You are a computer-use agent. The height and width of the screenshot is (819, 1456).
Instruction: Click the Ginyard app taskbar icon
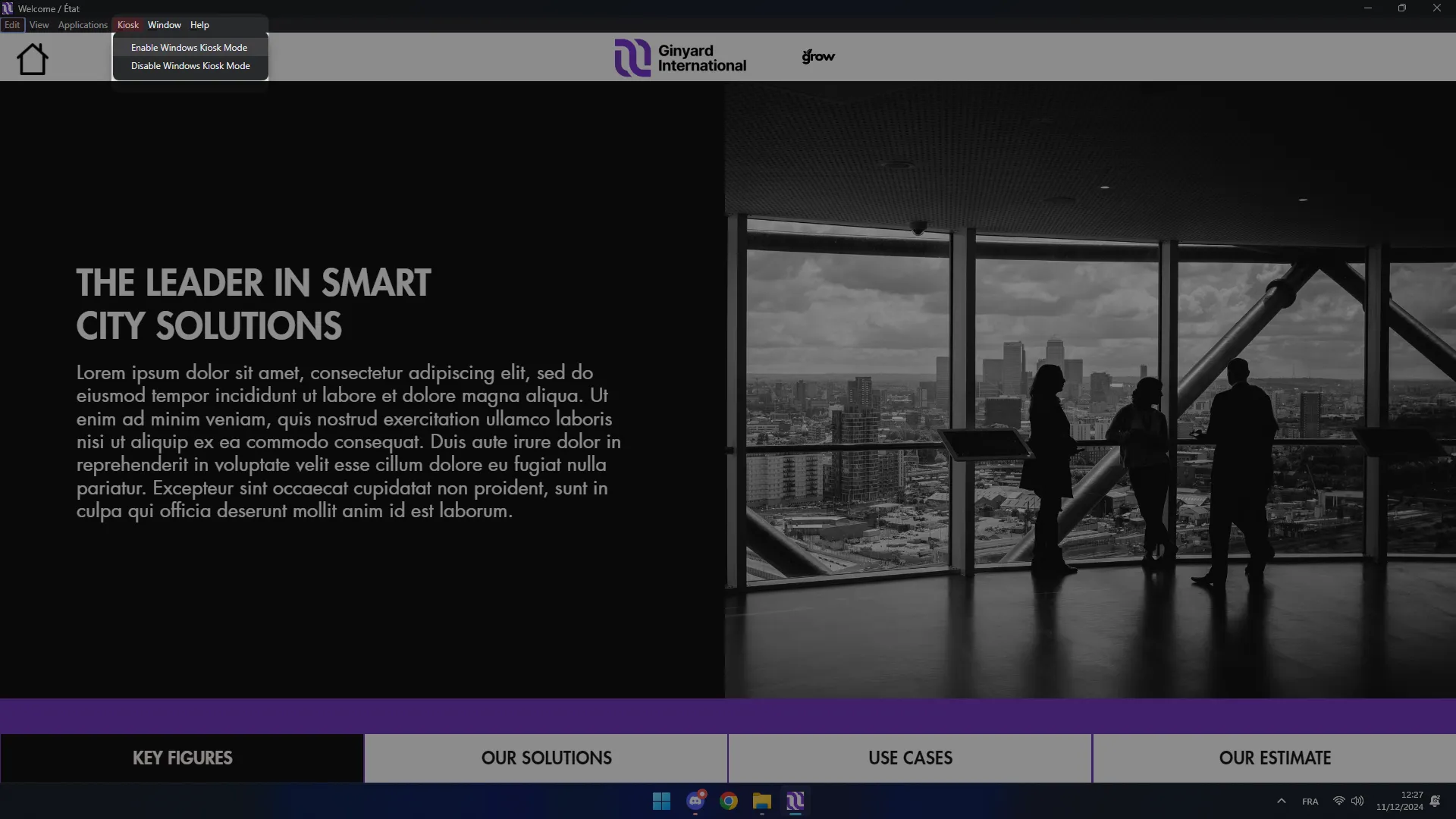click(x=795, y=802)
